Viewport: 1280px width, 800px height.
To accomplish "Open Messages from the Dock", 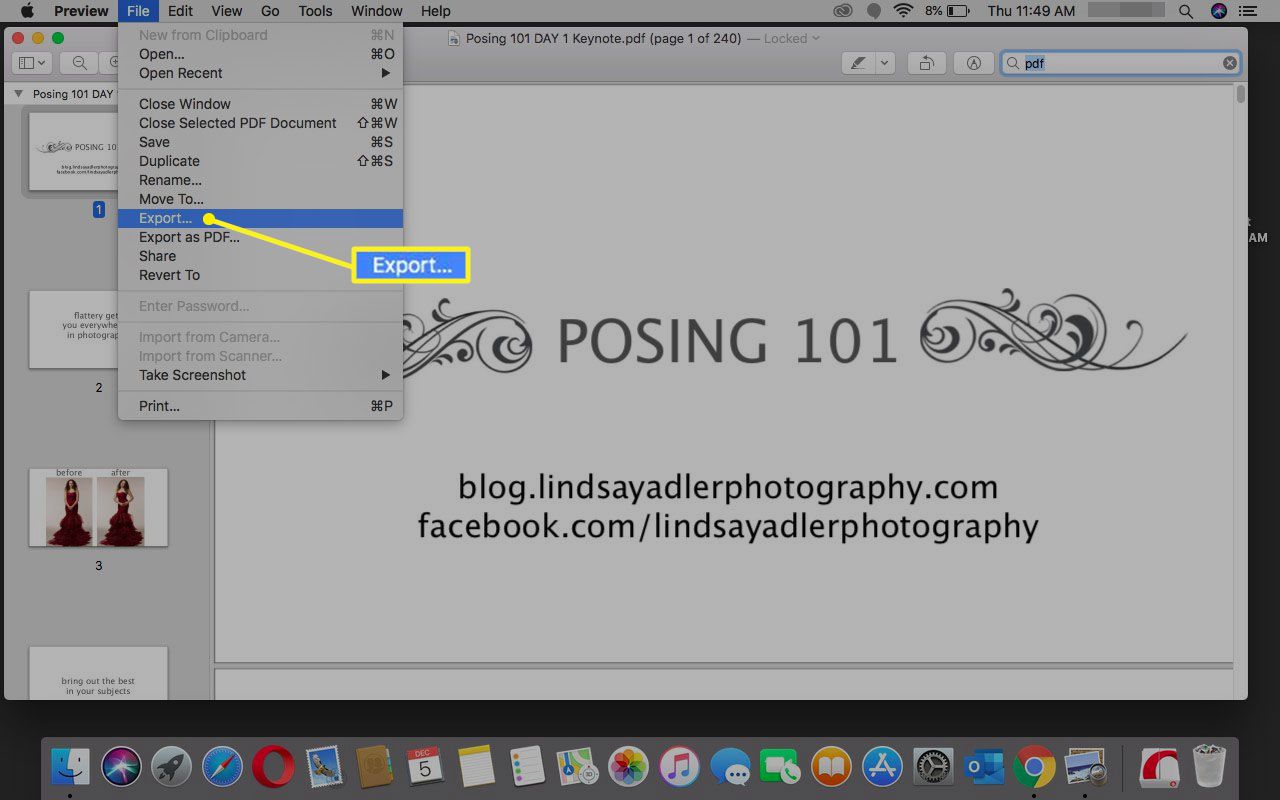I will pos(730,768).
